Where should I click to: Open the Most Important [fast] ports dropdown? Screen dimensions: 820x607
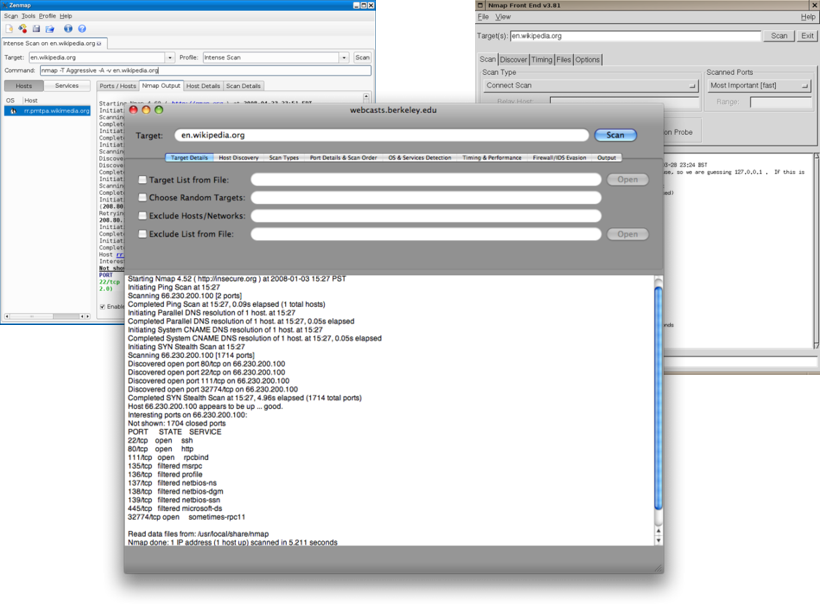click(x=759, y=85)
